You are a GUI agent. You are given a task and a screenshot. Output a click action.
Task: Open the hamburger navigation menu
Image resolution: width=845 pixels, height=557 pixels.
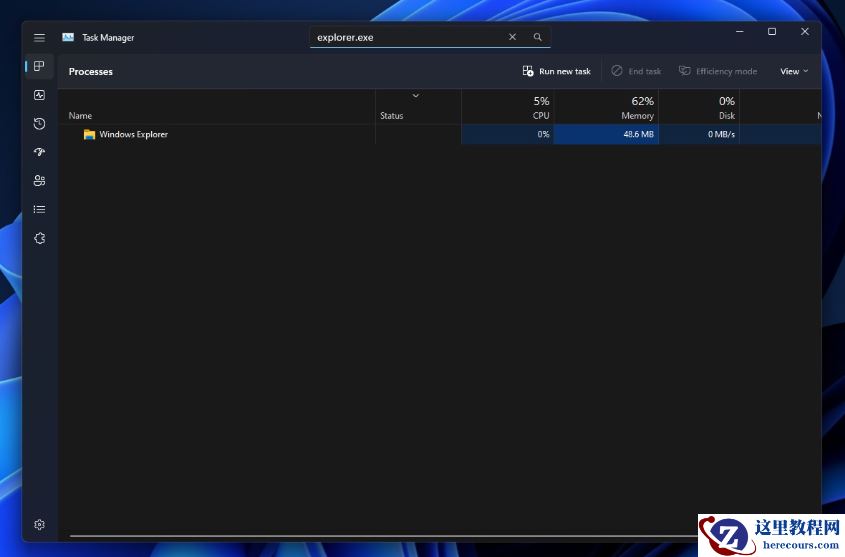[x=39, y=38]
